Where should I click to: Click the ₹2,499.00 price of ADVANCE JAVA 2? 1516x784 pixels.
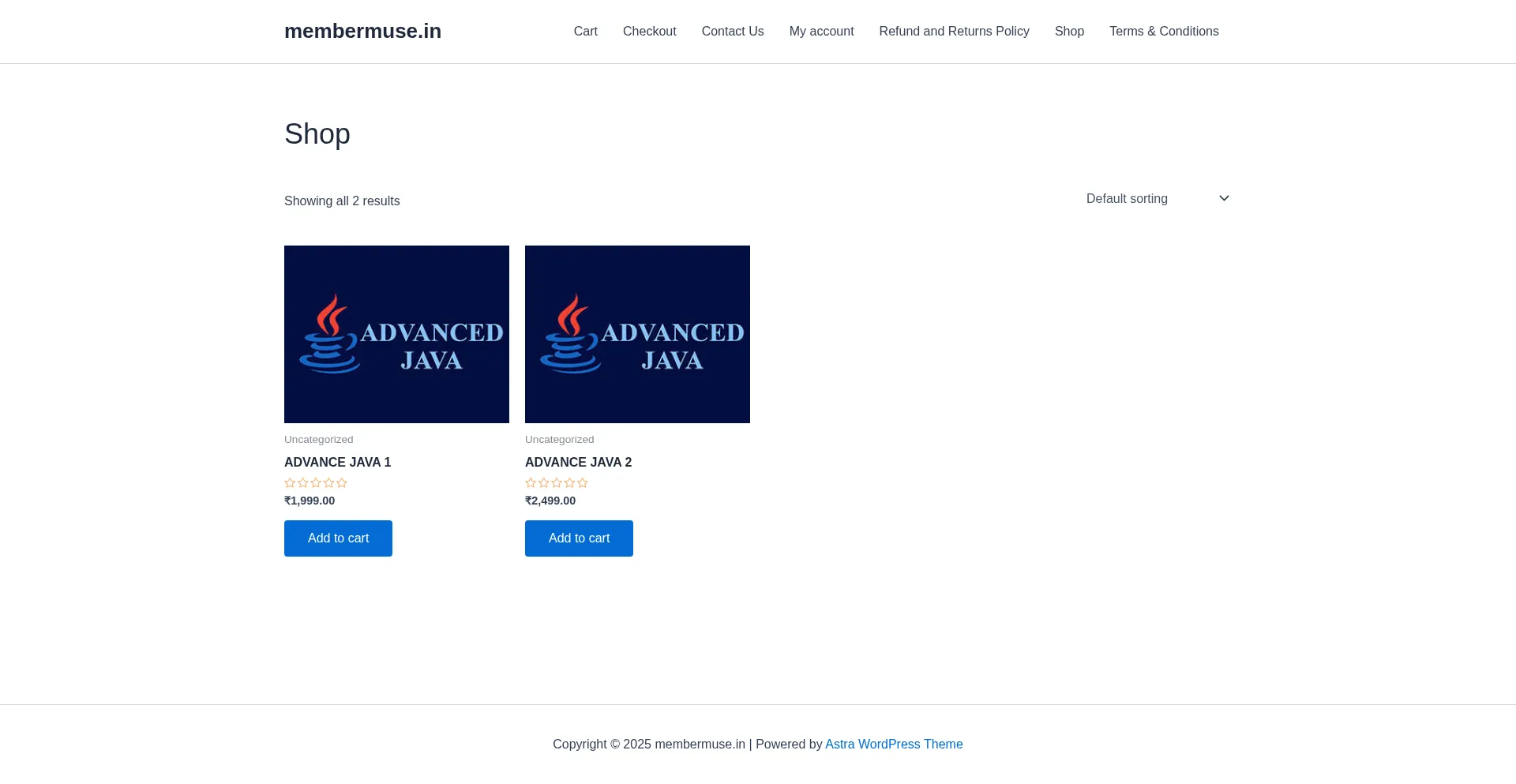[550, 501]
